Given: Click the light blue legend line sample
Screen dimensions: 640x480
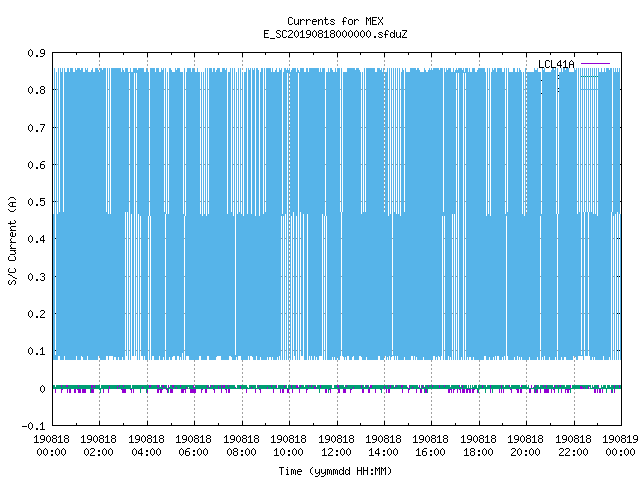Looking at the screenshot, I should [589, 89].
